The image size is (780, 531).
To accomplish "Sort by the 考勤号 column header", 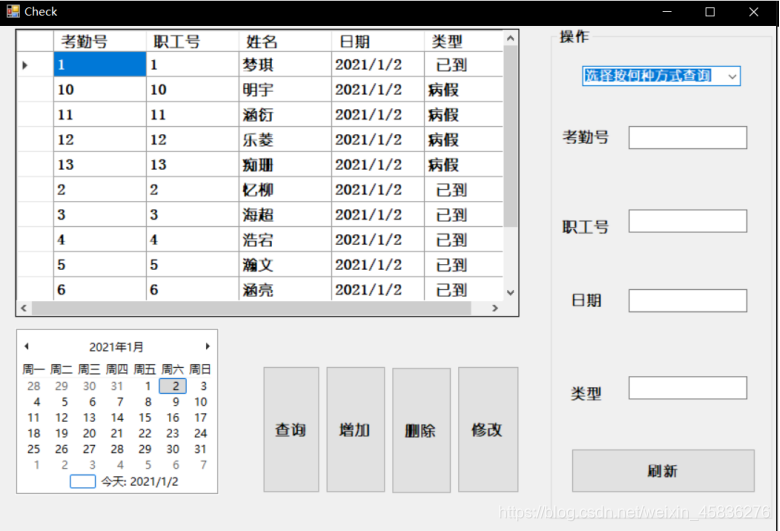I will click(100, 41).
